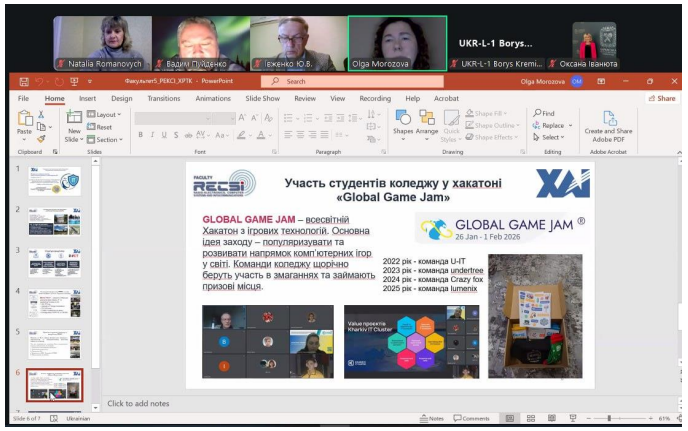688x431 pixels.
Task: Toggle the Notes pane in status bar
Action: tap(431, 418)
